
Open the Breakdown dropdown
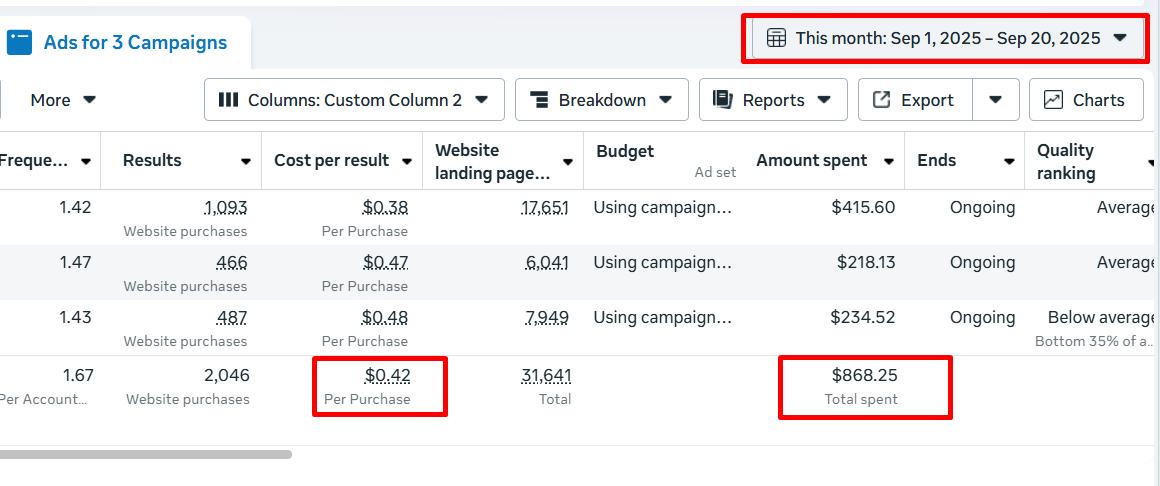[x=601, y=100]
